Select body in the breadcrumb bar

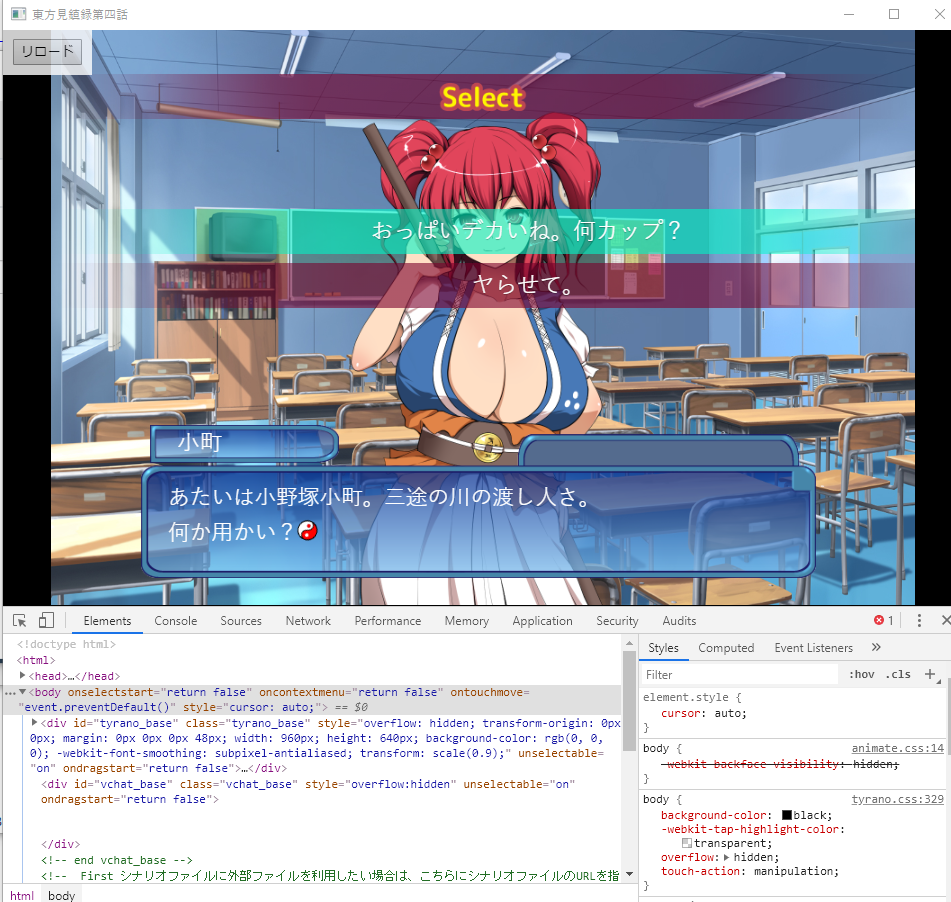tap(61, 895)
